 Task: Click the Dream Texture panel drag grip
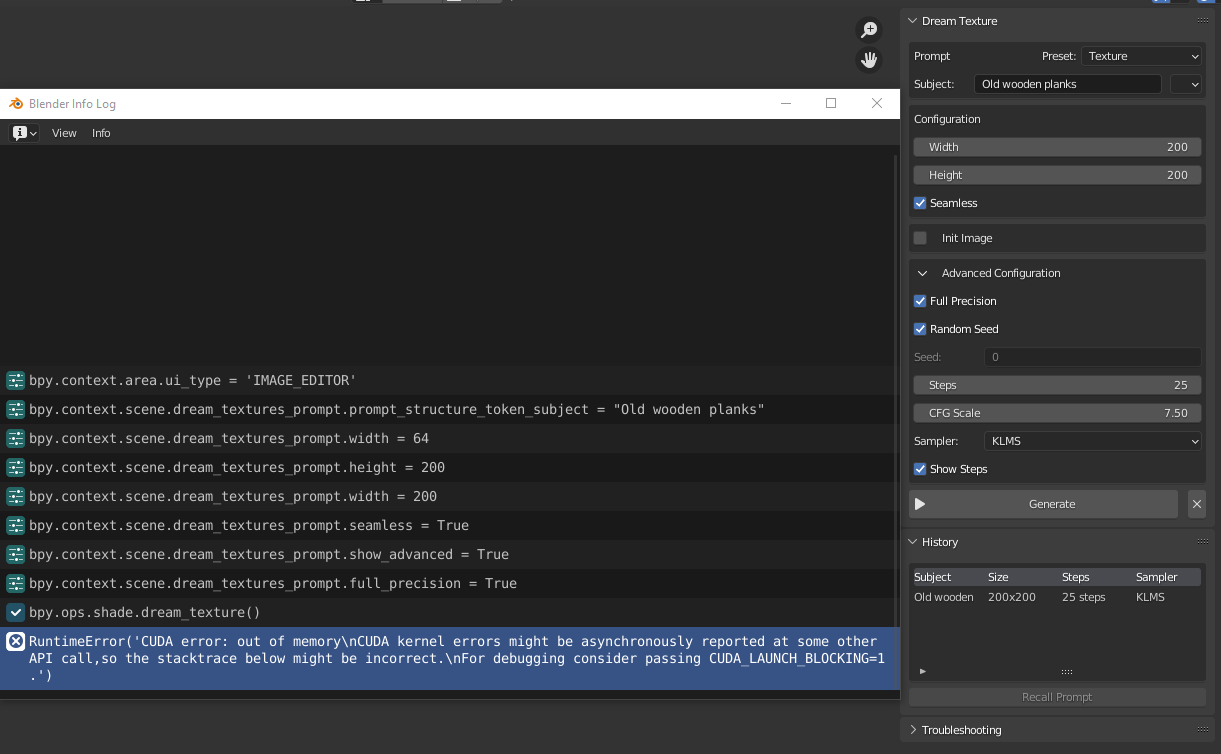[x=1203, y=21]
